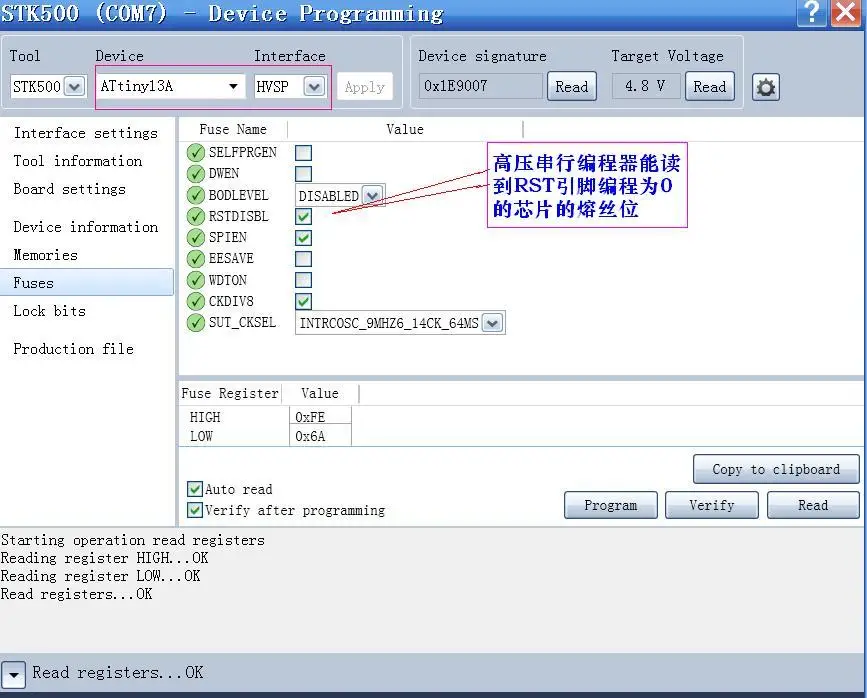
Task: Click the green check icon beside CKDIV8
Action: point(196,301)
